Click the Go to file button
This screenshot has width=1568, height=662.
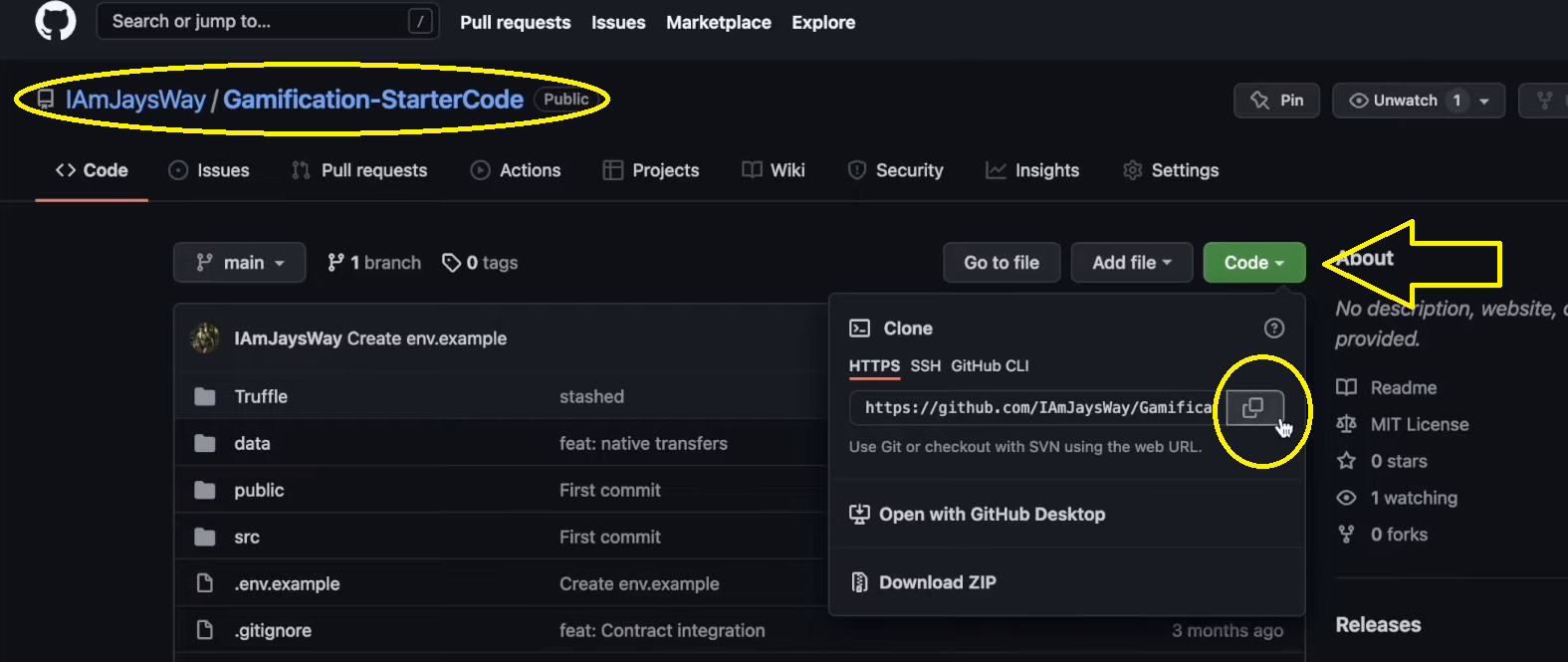1002,263
